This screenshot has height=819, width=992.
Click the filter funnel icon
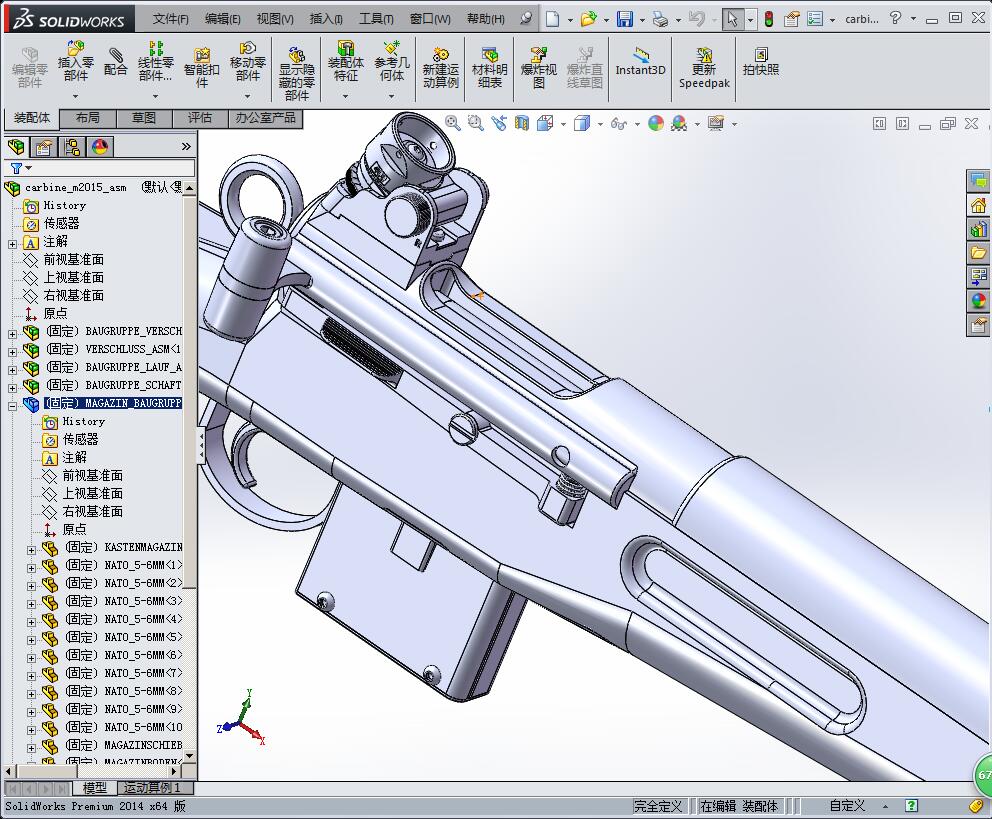[x=16, y=168]
